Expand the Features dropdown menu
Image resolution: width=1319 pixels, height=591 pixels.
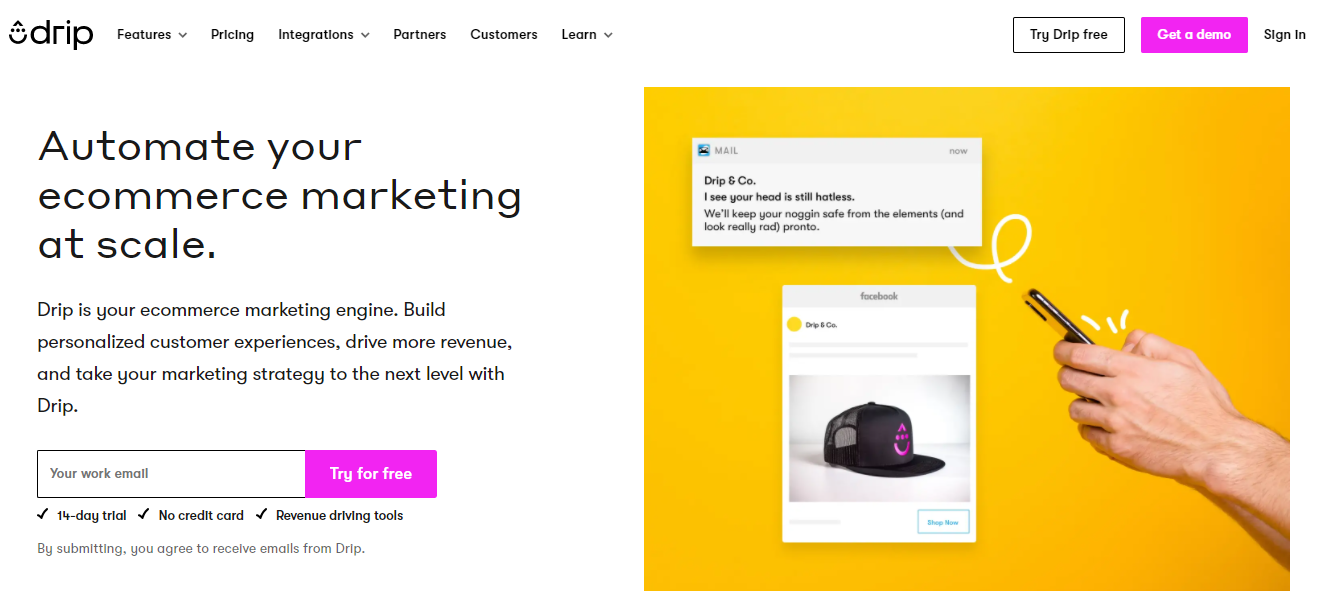click(x=152, y=35)
